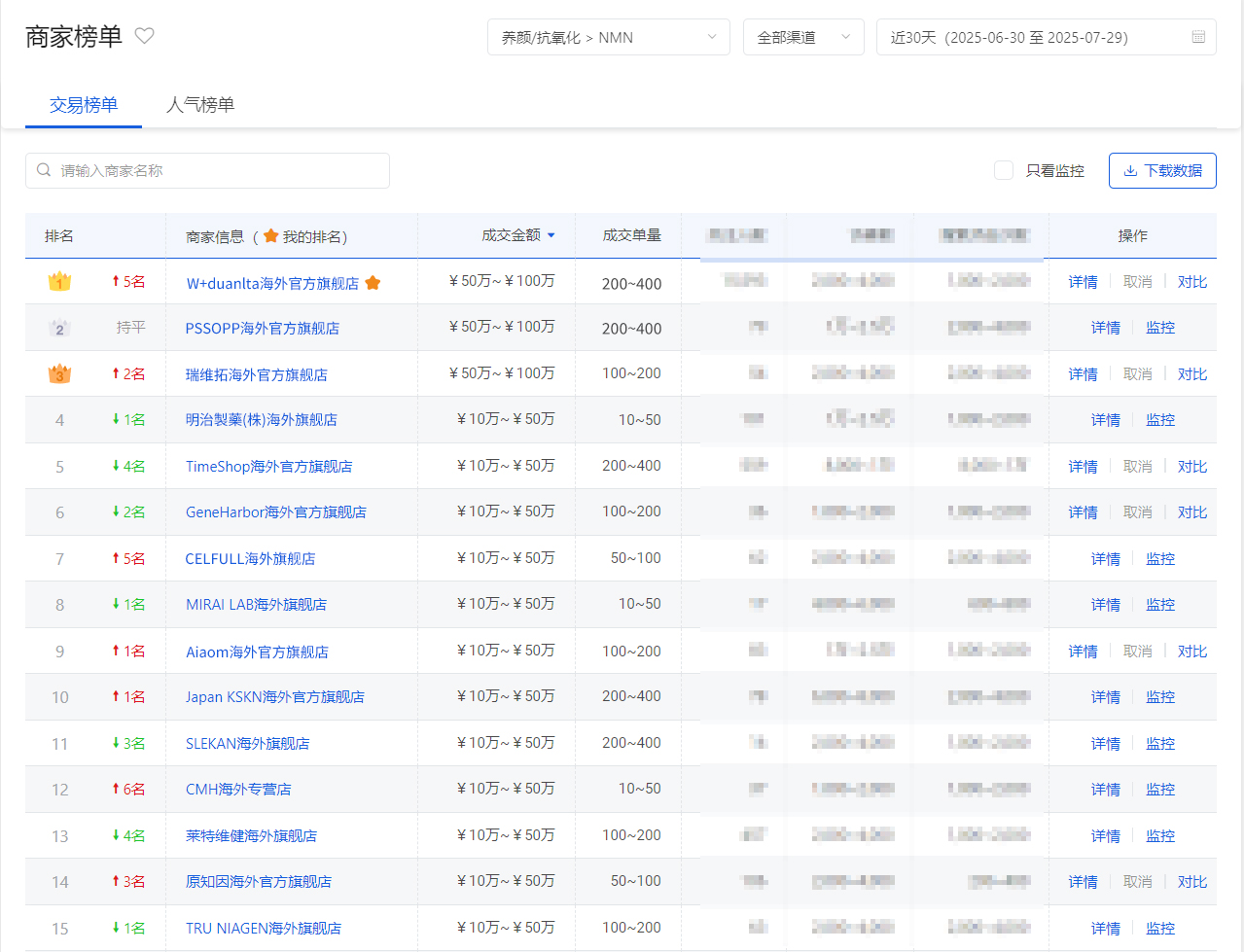Click 取消 for 瑞维拓海外官方旗舰店 row
This screenshot has width=1244, height=952.
point(1138,374)
